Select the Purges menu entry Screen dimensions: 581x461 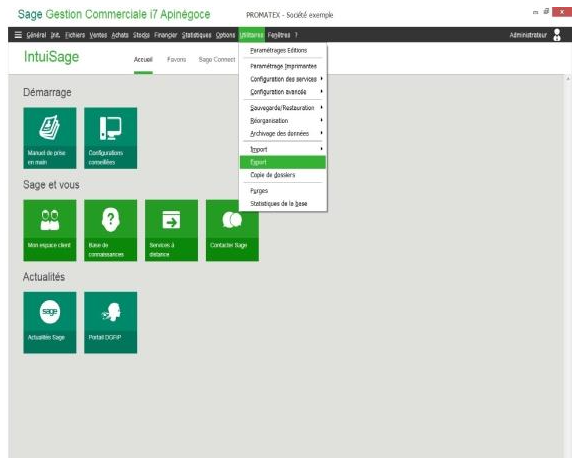[x=283, y=190]
